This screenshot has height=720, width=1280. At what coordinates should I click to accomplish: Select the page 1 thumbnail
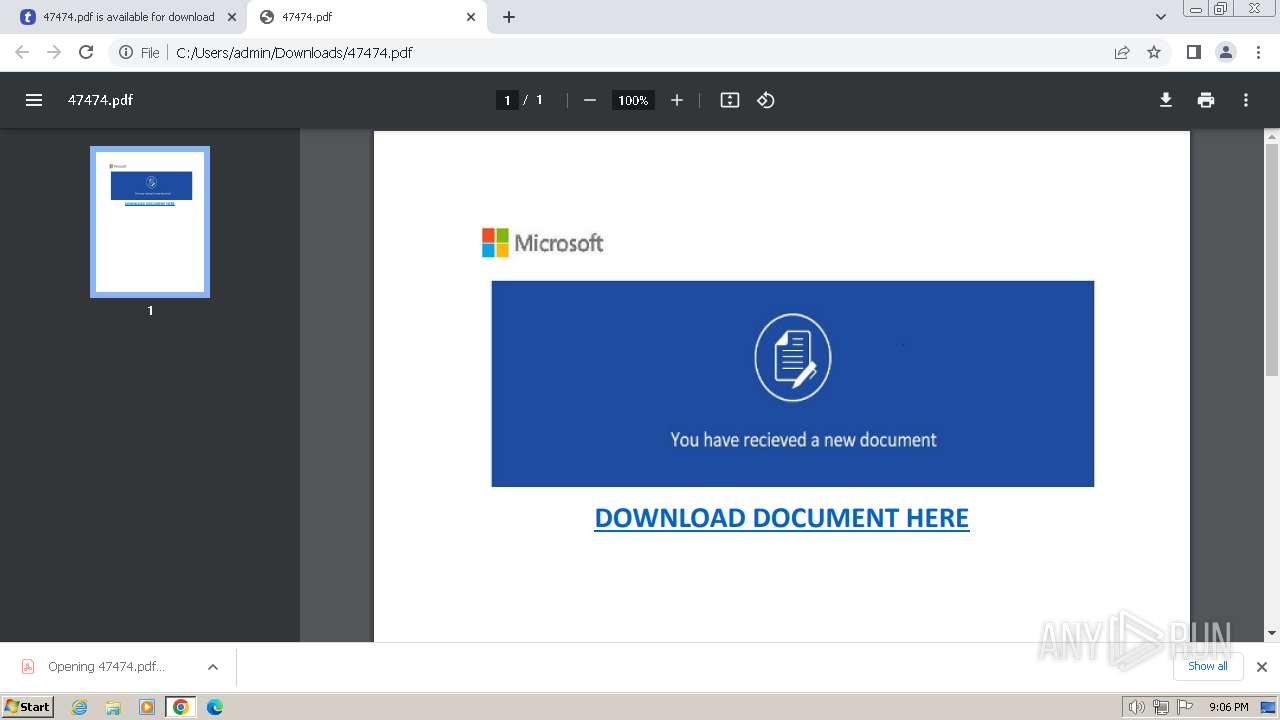pyautogui.click(x=150, y=222)
